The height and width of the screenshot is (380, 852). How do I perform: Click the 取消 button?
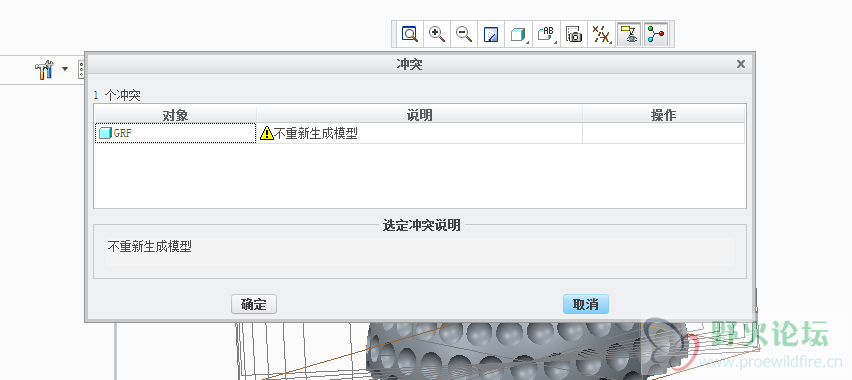[586, 304]
